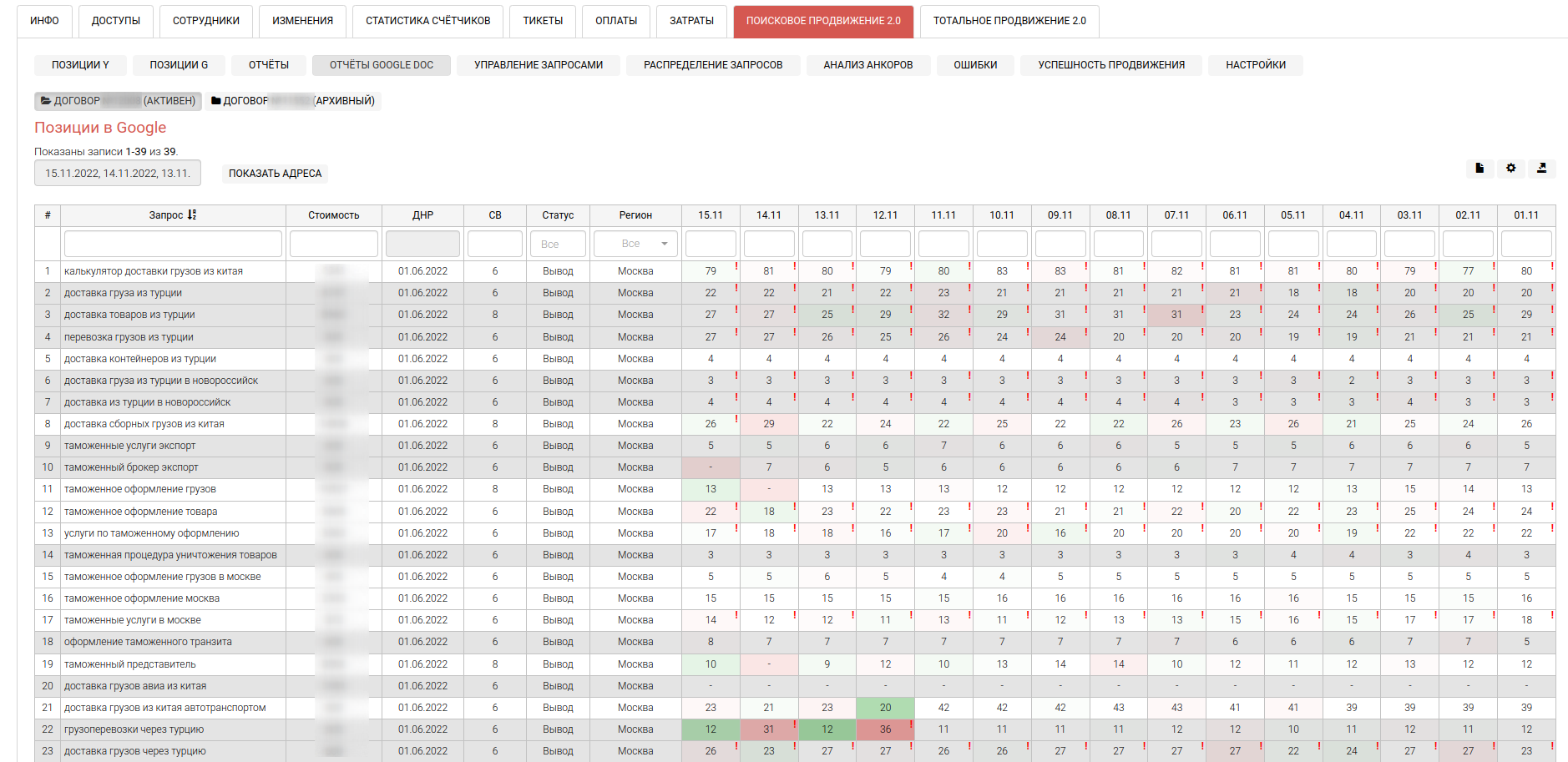Click the Стоимость column header
The width and height of the screenshot is (1568, 762).
[333, 215]
